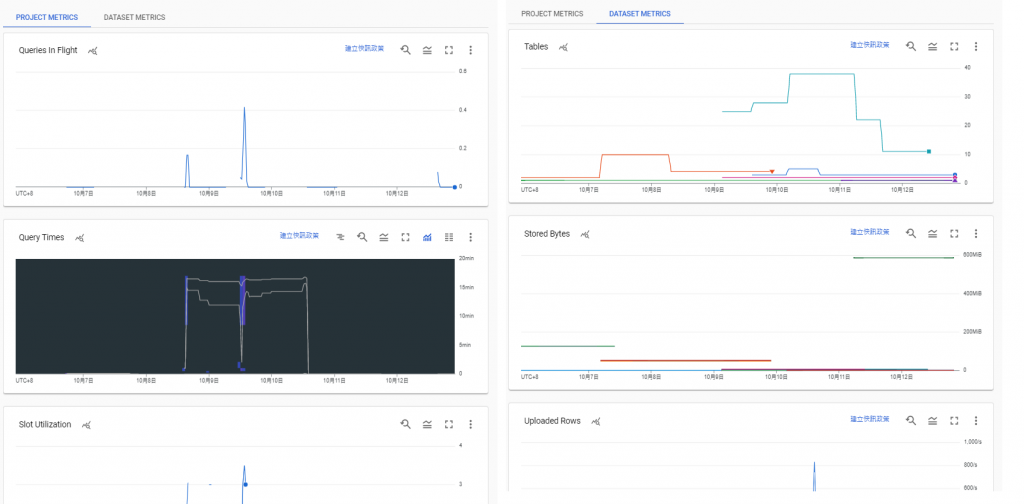1024x504 pixels.
Task: Toggle legend display on Tables chart
Action: coord(933,46)
